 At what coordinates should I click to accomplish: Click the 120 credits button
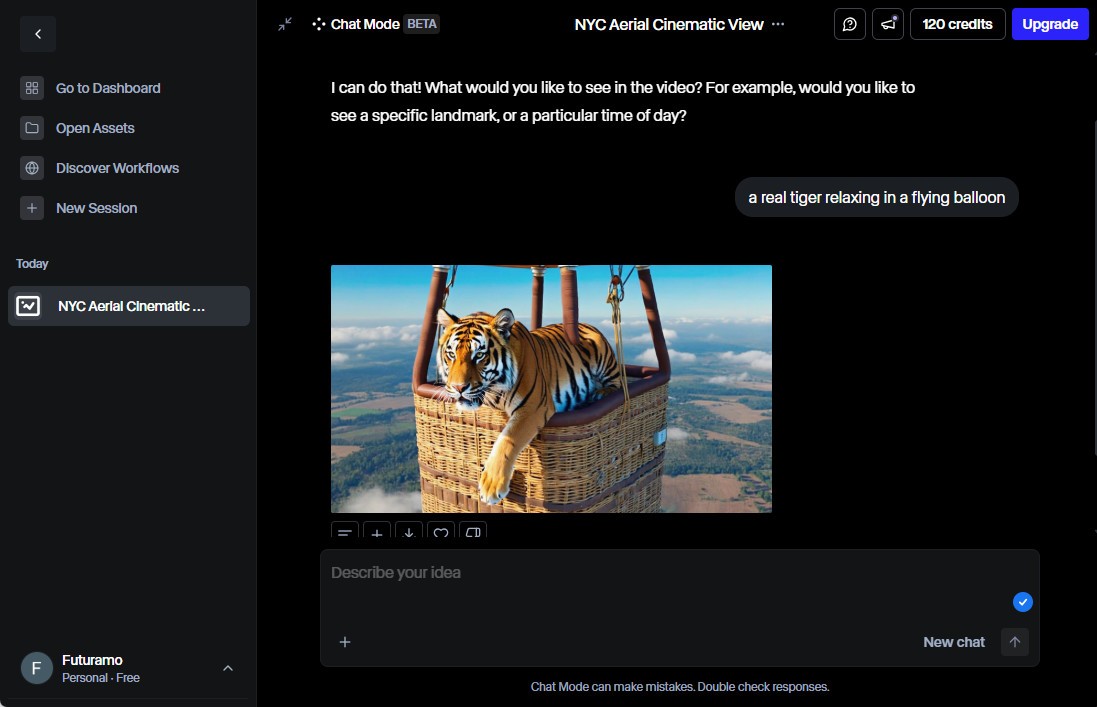coord(957,24)
